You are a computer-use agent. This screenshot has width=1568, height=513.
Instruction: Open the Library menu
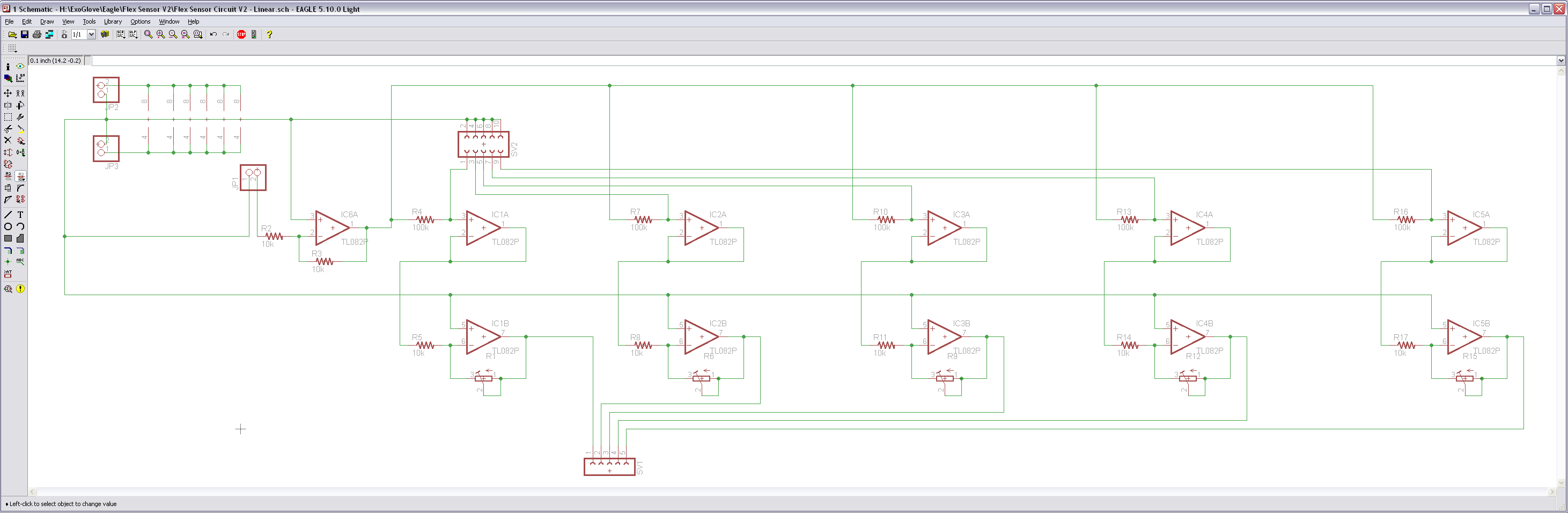(x=113, y=22)
